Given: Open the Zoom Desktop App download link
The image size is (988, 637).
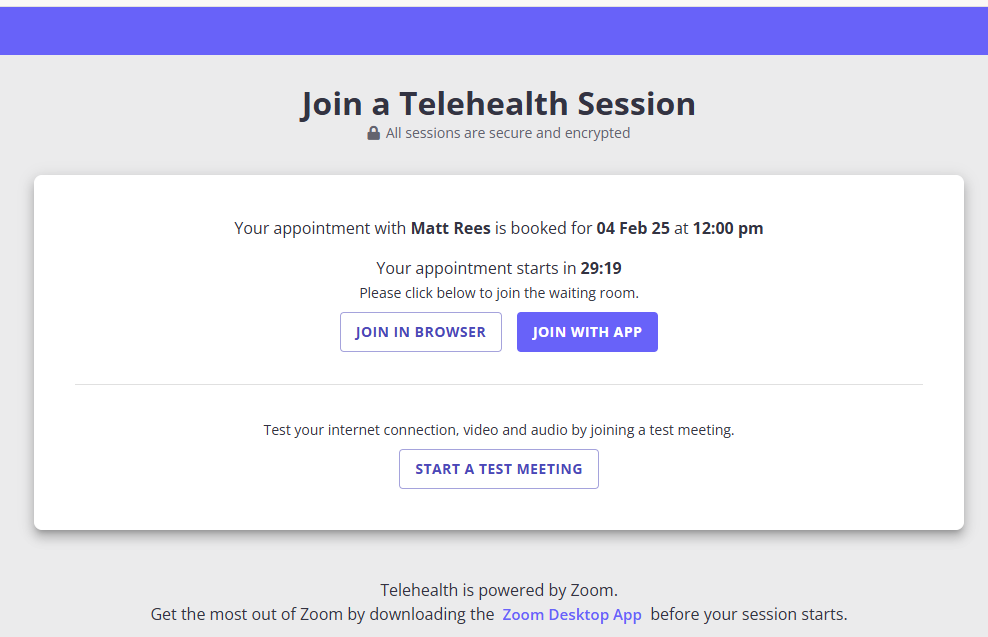Looking at the screenshot, I should (x=572, y=614).
